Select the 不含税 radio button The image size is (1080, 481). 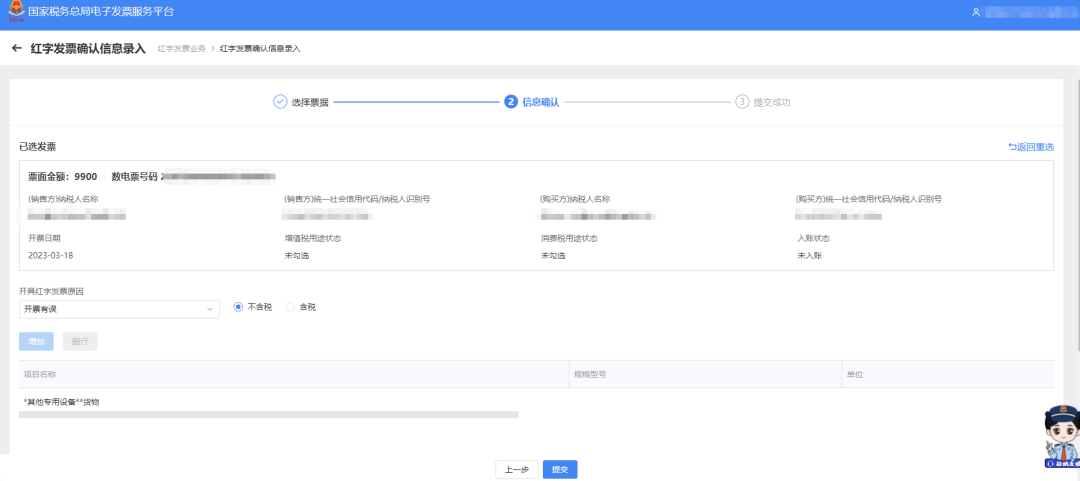(x=238, y=307)
